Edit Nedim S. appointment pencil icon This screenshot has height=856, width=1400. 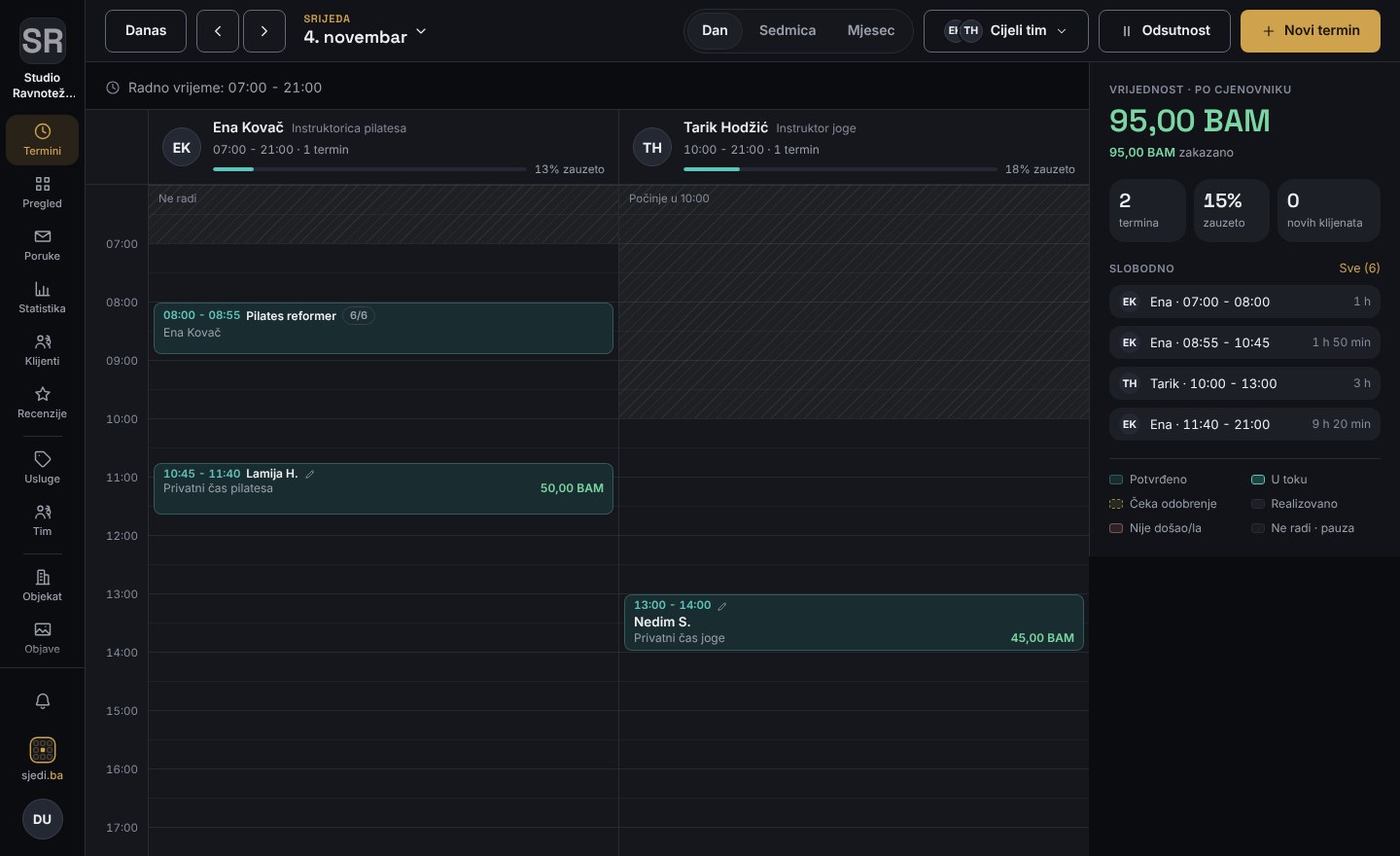(722, 605)
